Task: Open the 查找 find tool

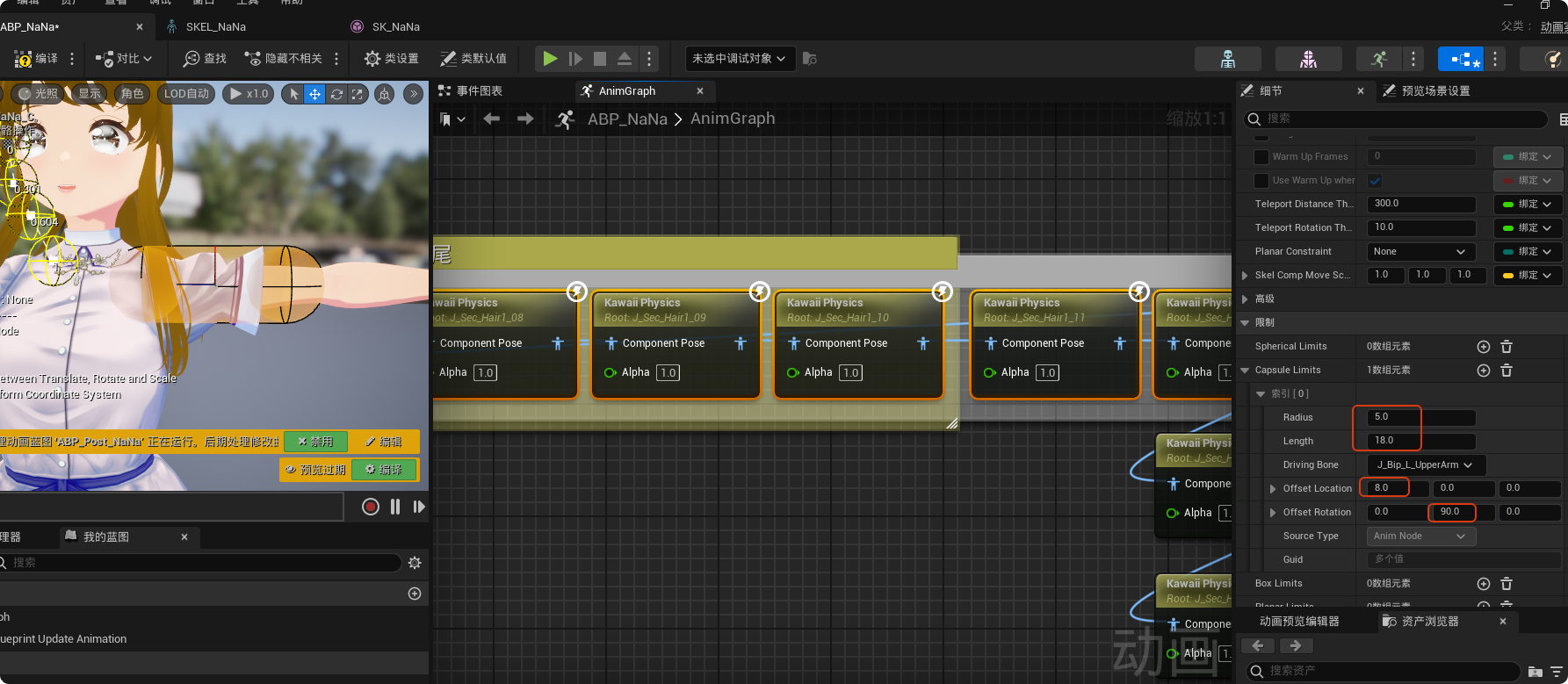Action: (205, 59)
